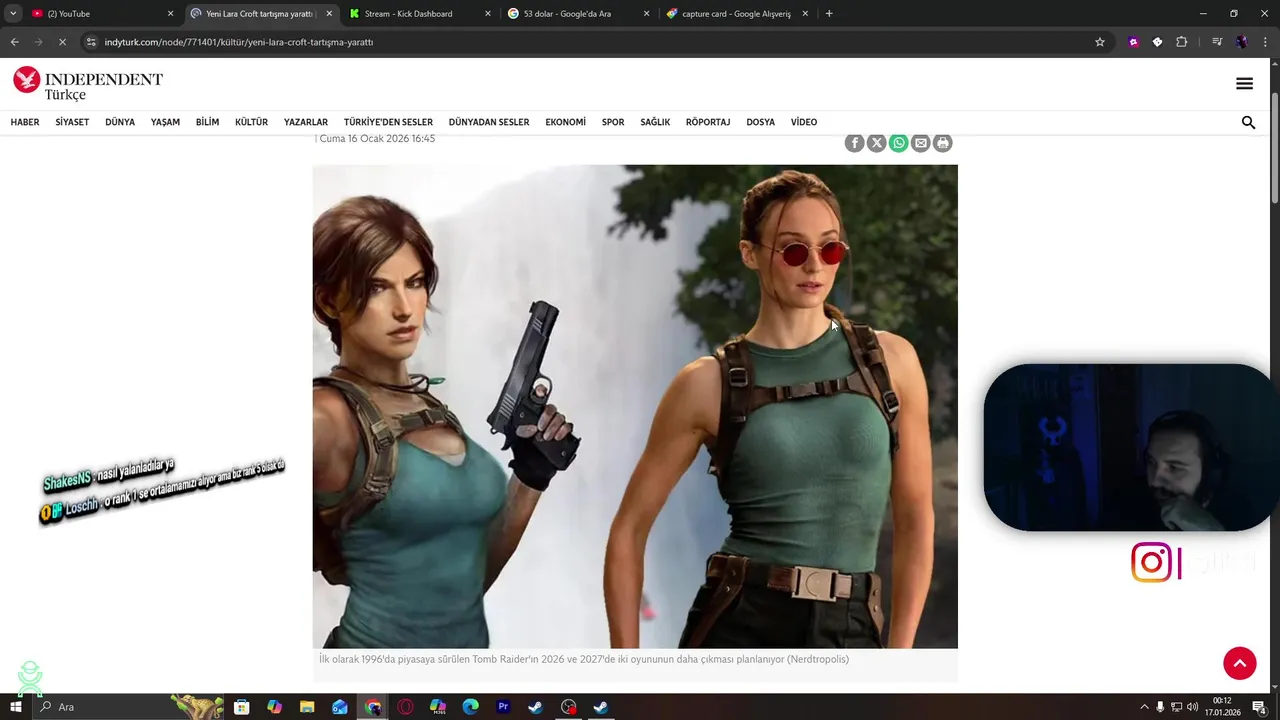The image size is (1280, 720).
Task: Open the Windows Start menu
Action: point(15,707)
